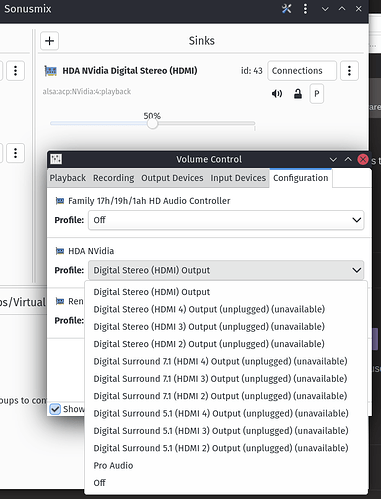Image resolution: width=381 pixels, height=499 pixels.
Task: Open the Sonusmix title bar kebab menu
Action: (x=305, y=9)
